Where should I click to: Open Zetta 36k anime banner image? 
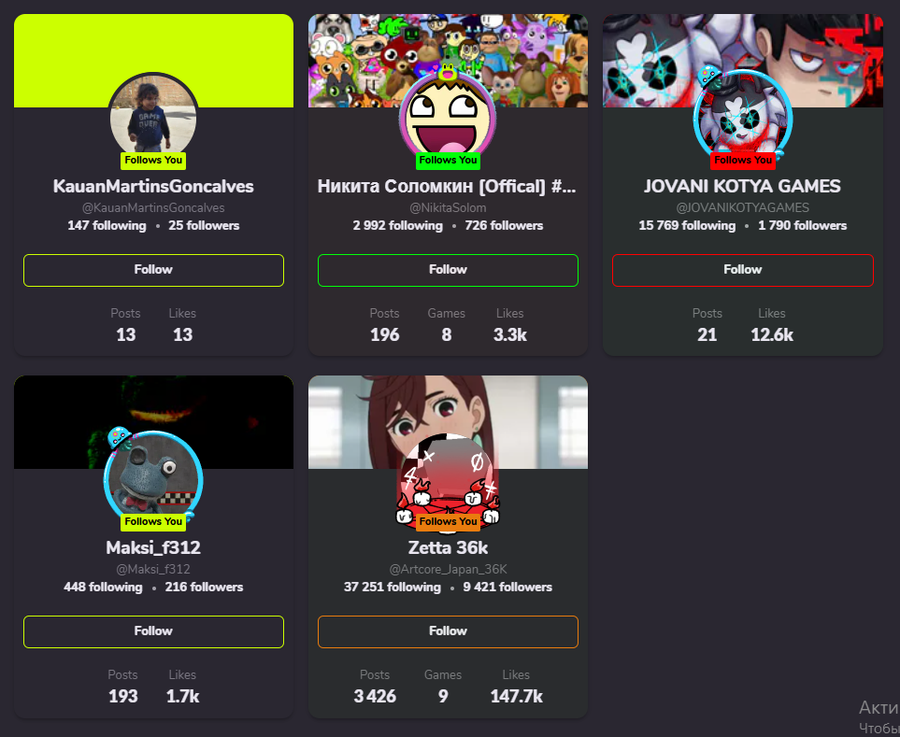448,422
